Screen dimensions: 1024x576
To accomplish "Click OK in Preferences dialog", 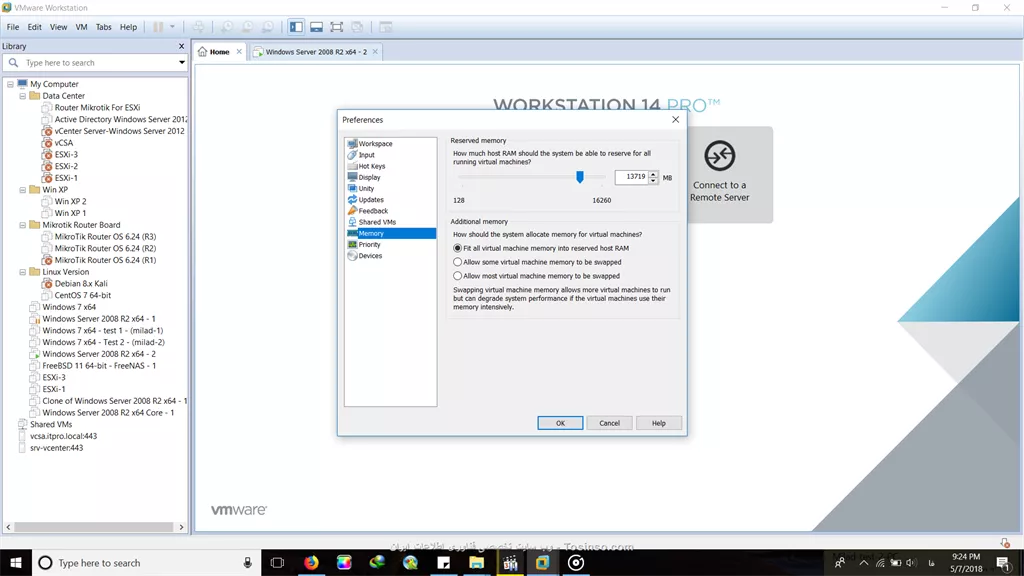I will (x=560, y=423).
